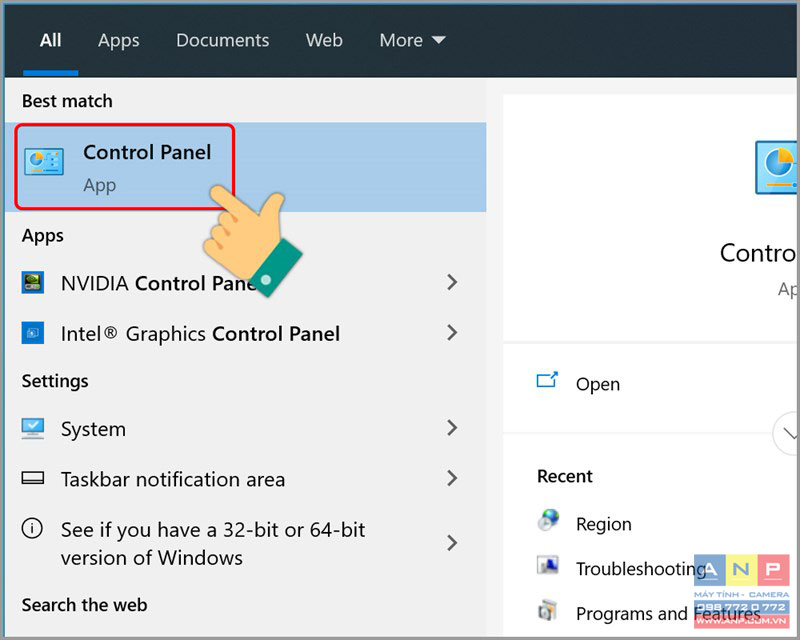Viewport: 800px width, 640px height.
Task: Click the NVIDIA Control Panel icon
Action: 33,282
